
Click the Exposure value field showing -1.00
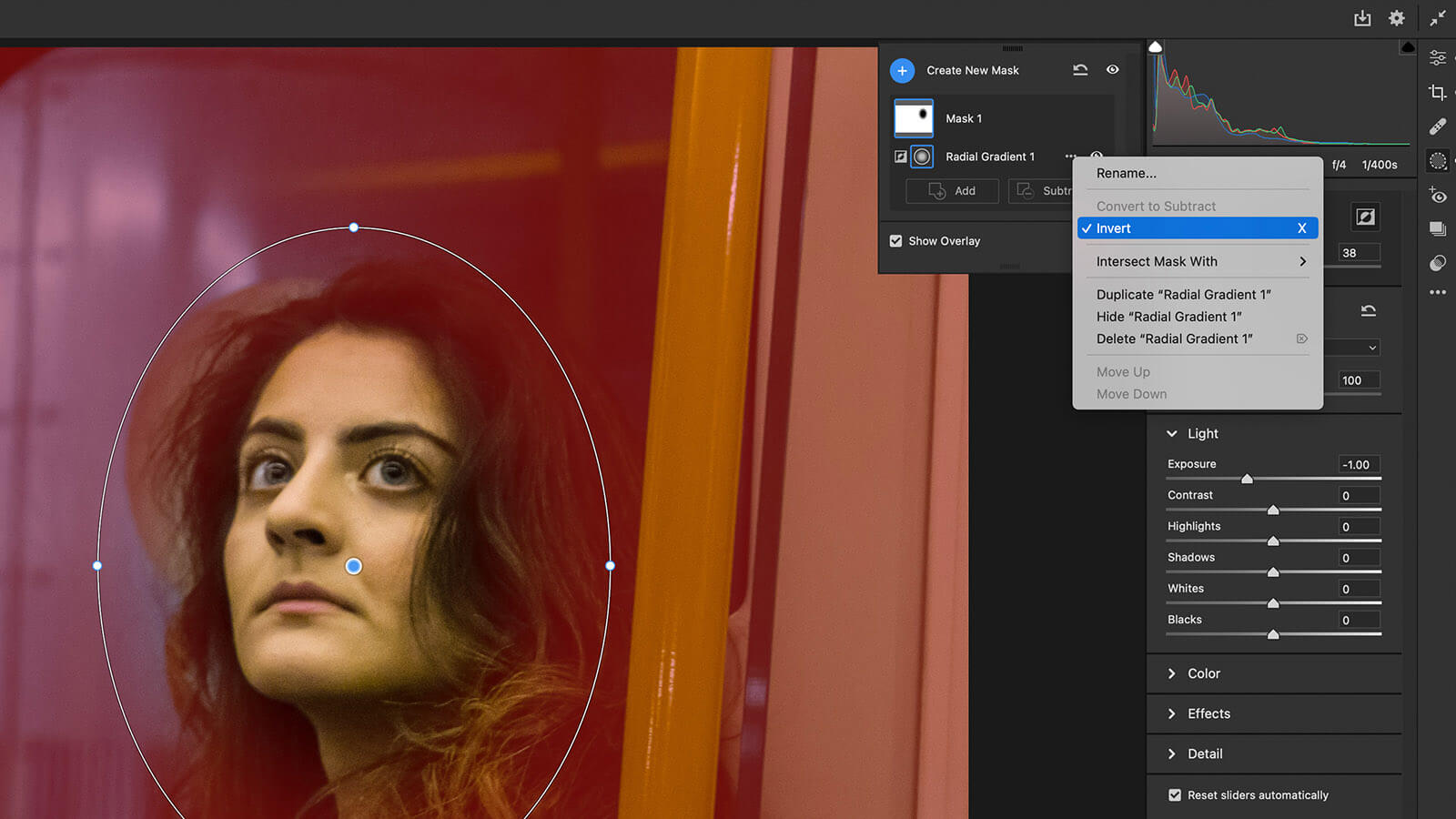1359,464
